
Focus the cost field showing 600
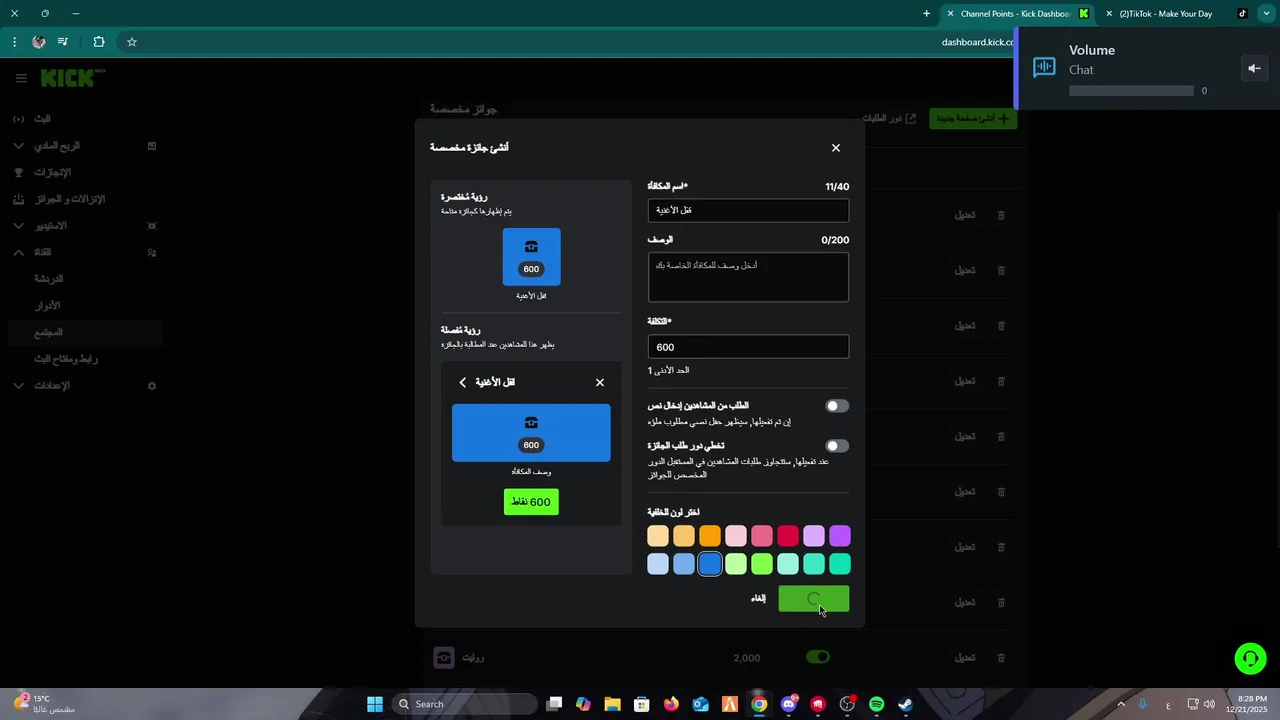(x=748, y=347)
